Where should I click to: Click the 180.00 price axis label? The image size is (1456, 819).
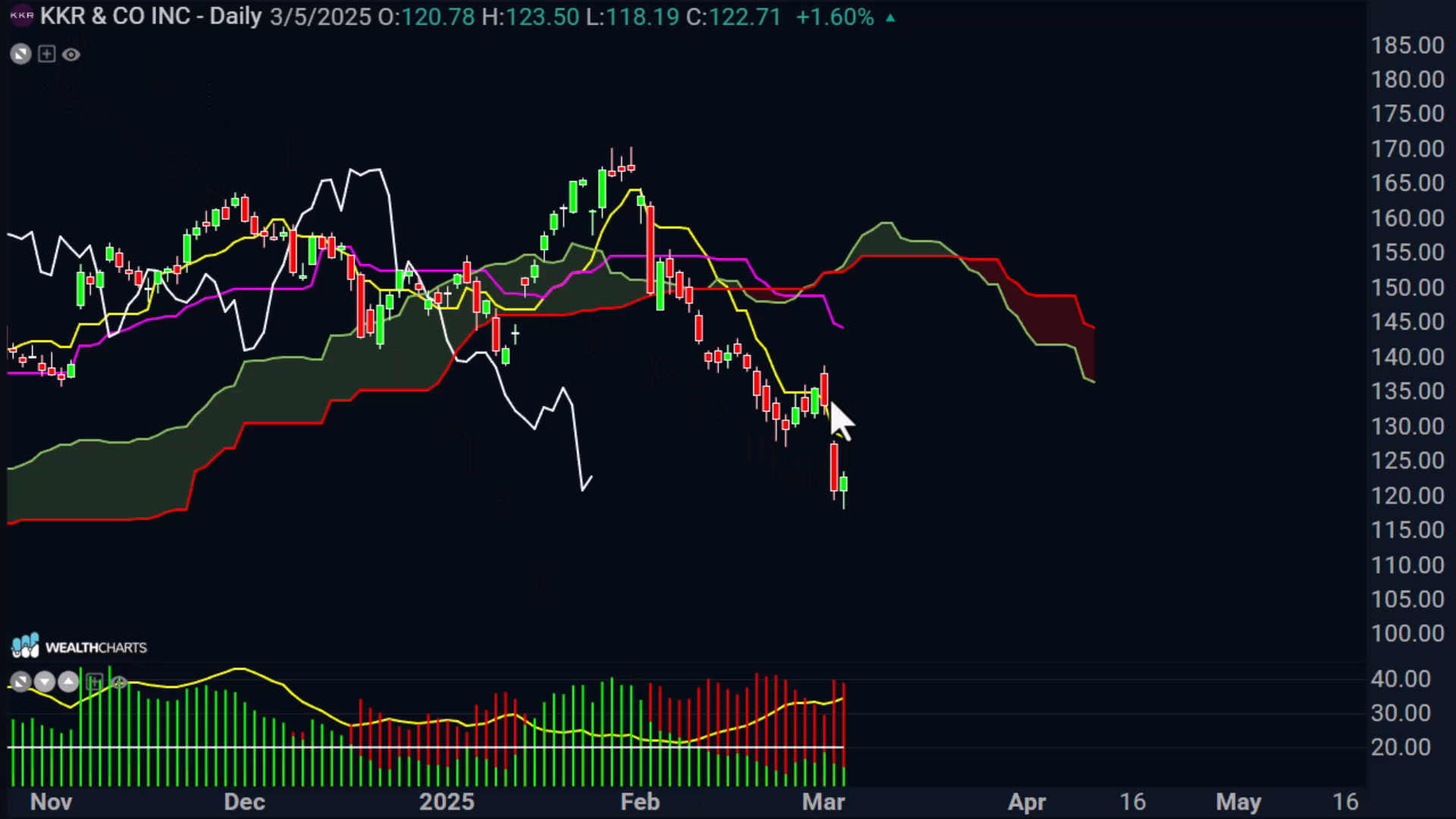[x=1407, y=80]
